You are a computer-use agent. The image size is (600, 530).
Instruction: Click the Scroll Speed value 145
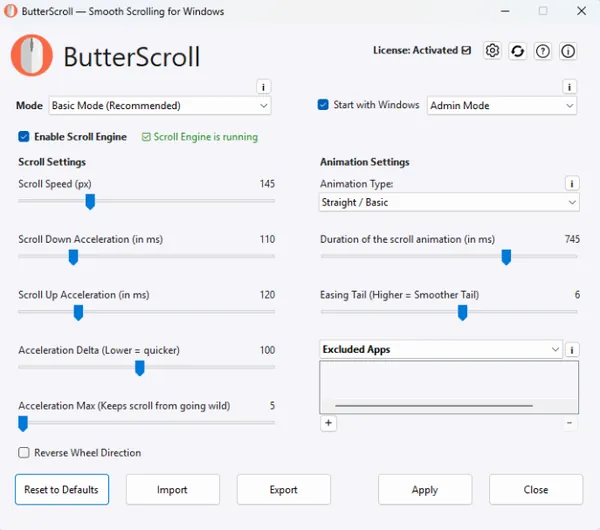[x=267, y=184]
